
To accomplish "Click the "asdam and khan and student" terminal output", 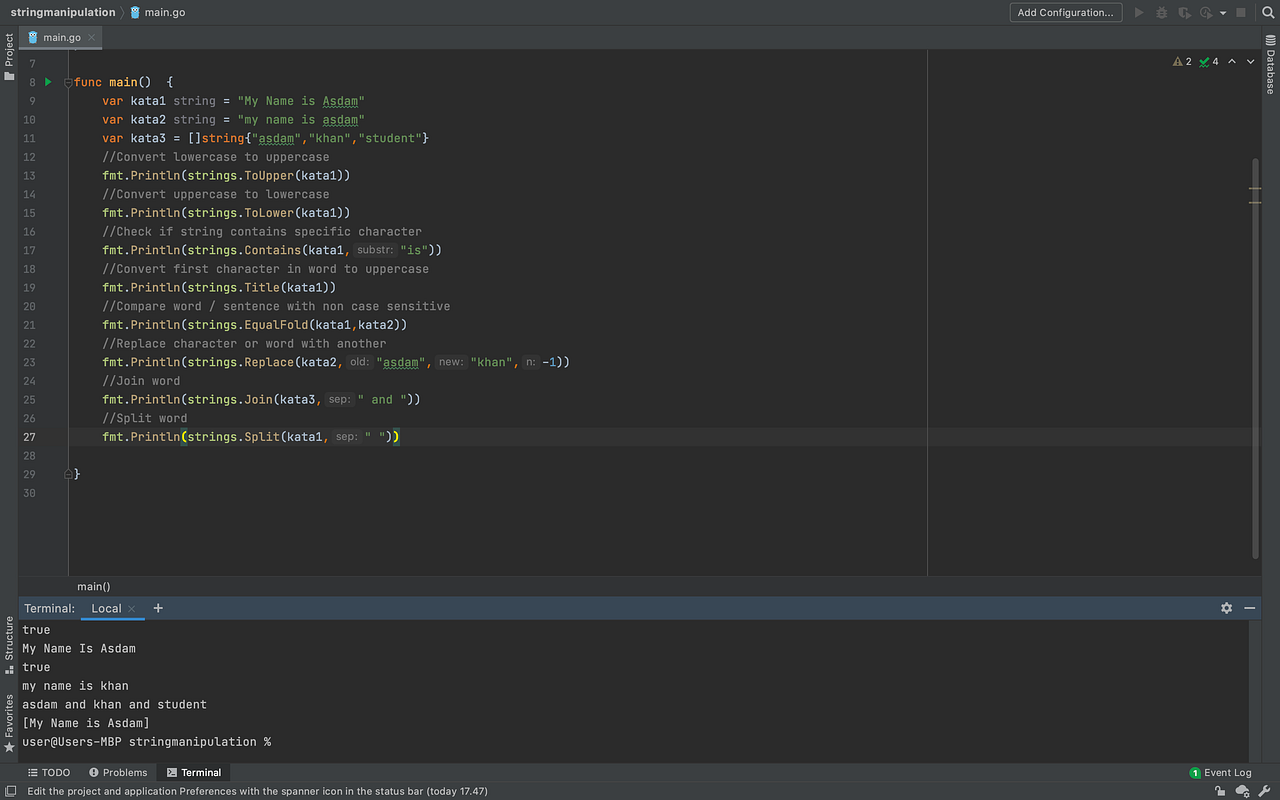I will point(114,705).
